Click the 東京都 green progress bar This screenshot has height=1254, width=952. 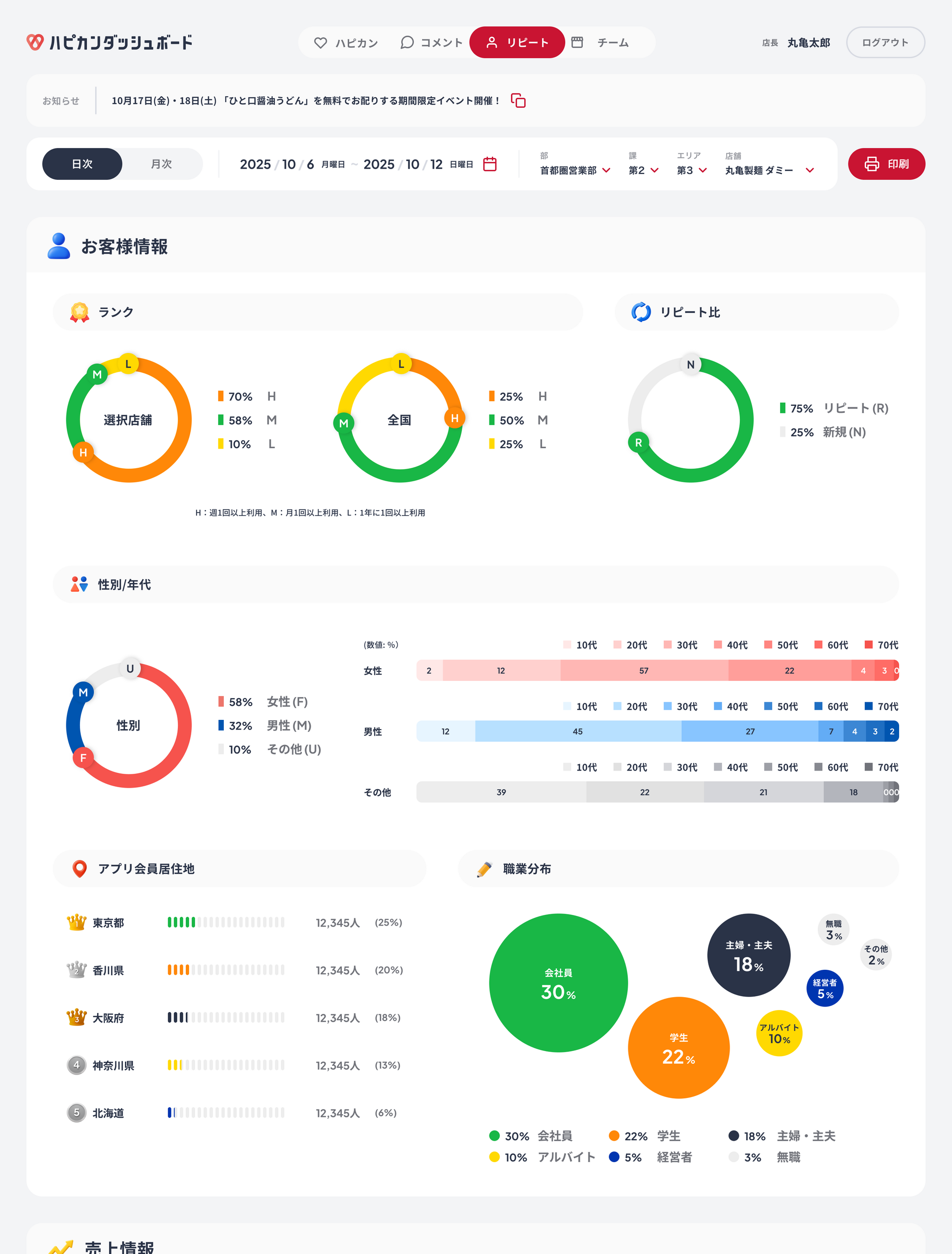coord(182,922)
